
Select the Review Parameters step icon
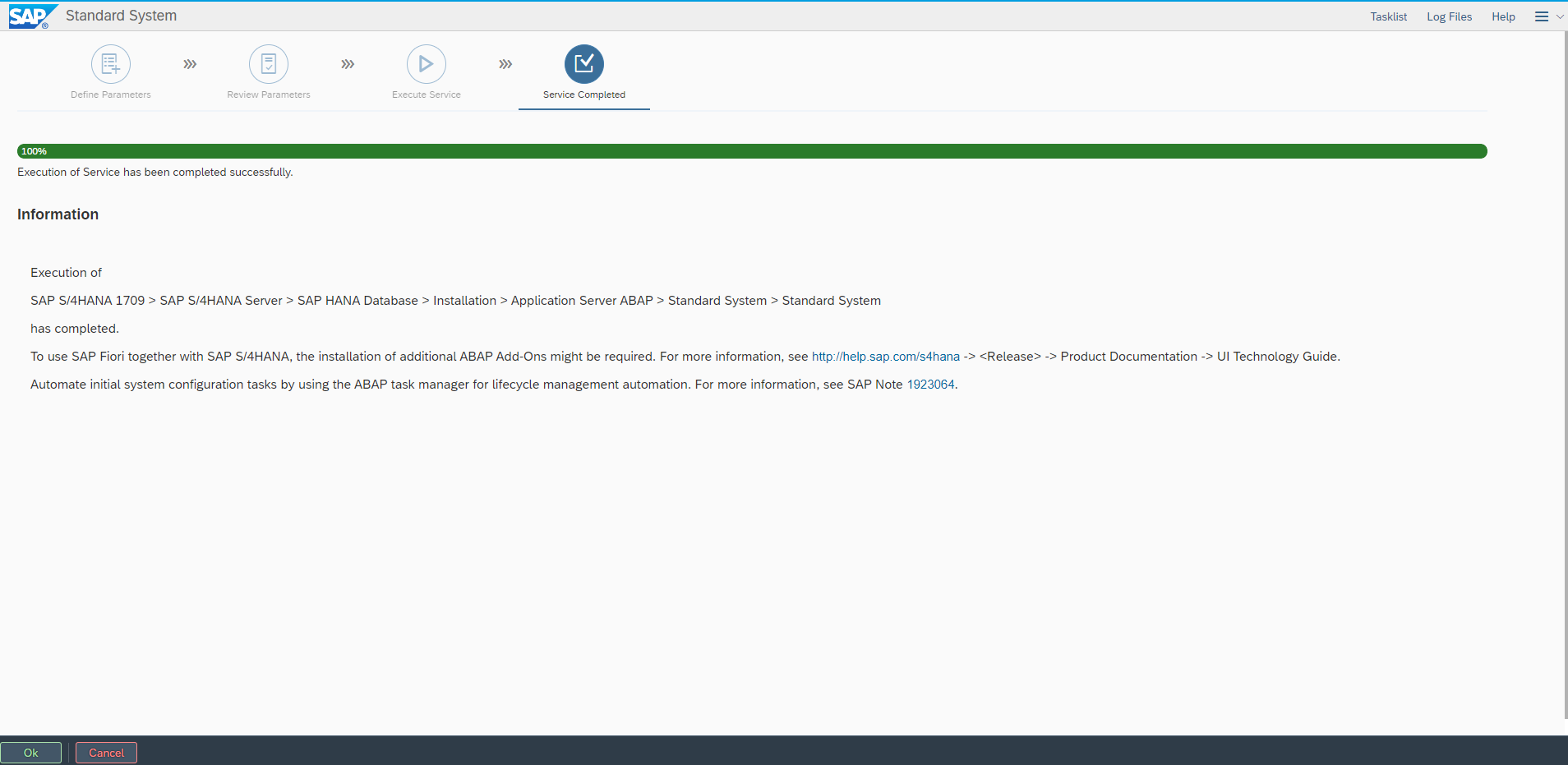269,64
